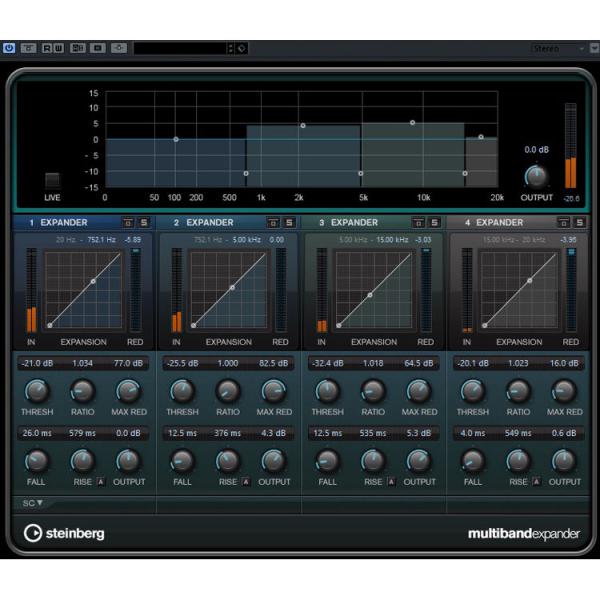Click band 4 RISE knob

pyautogui.click(x=518, y=461)
